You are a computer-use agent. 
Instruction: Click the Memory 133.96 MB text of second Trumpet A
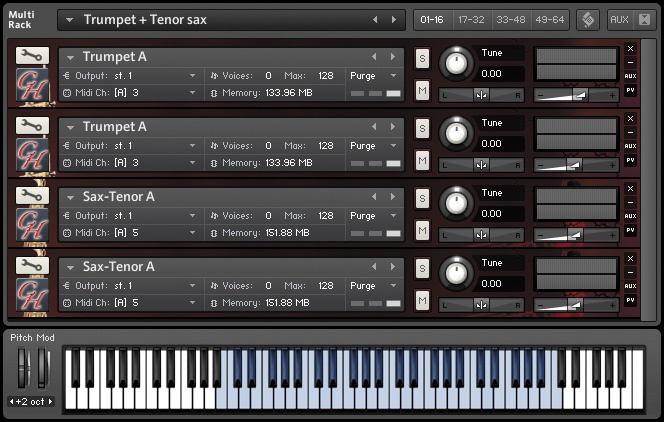(289, 163)
